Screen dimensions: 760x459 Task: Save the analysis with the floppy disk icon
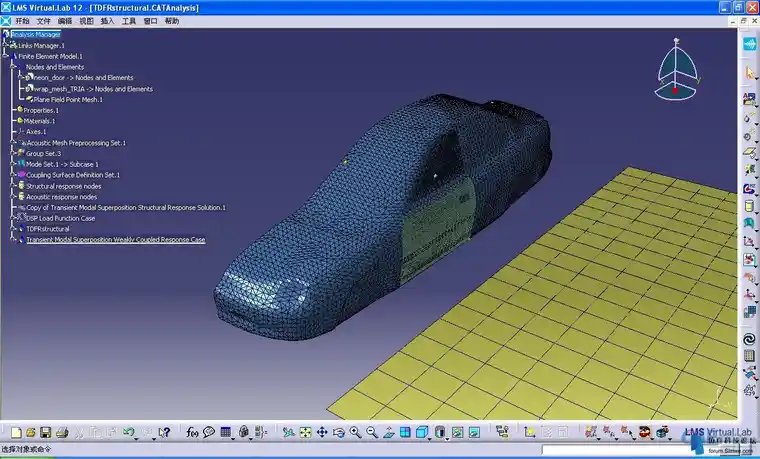(46, 432)
